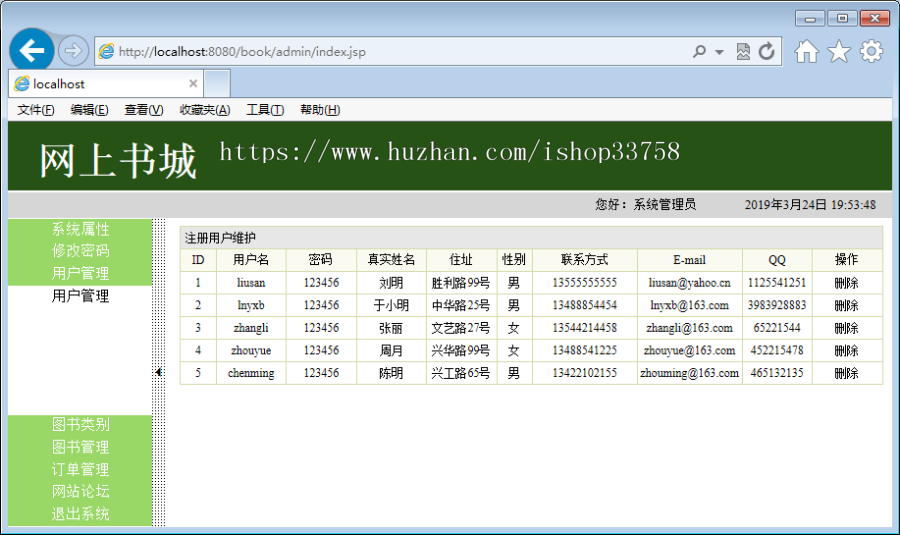Open Favorites with the star icon
Image resolution: width=900 pixels, height=535 pixels.
(839, 52)
